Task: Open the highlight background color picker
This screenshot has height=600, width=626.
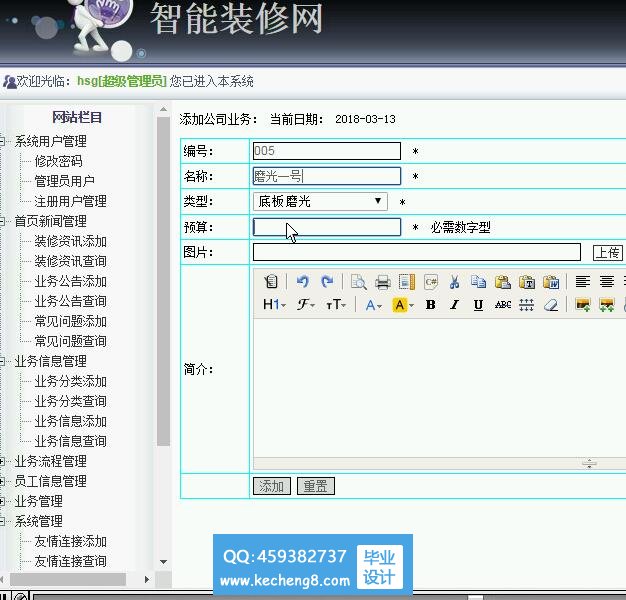Action: (x=403, y=305)
